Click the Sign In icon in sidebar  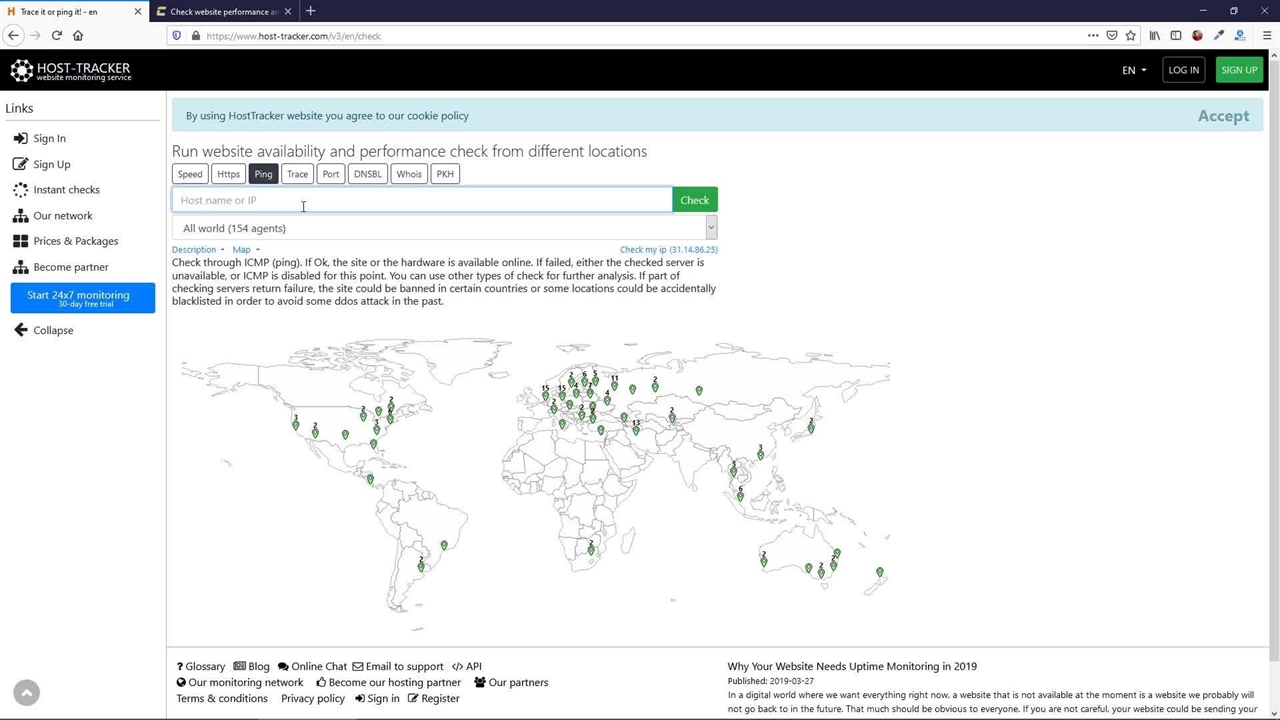(x=20, y=138)
